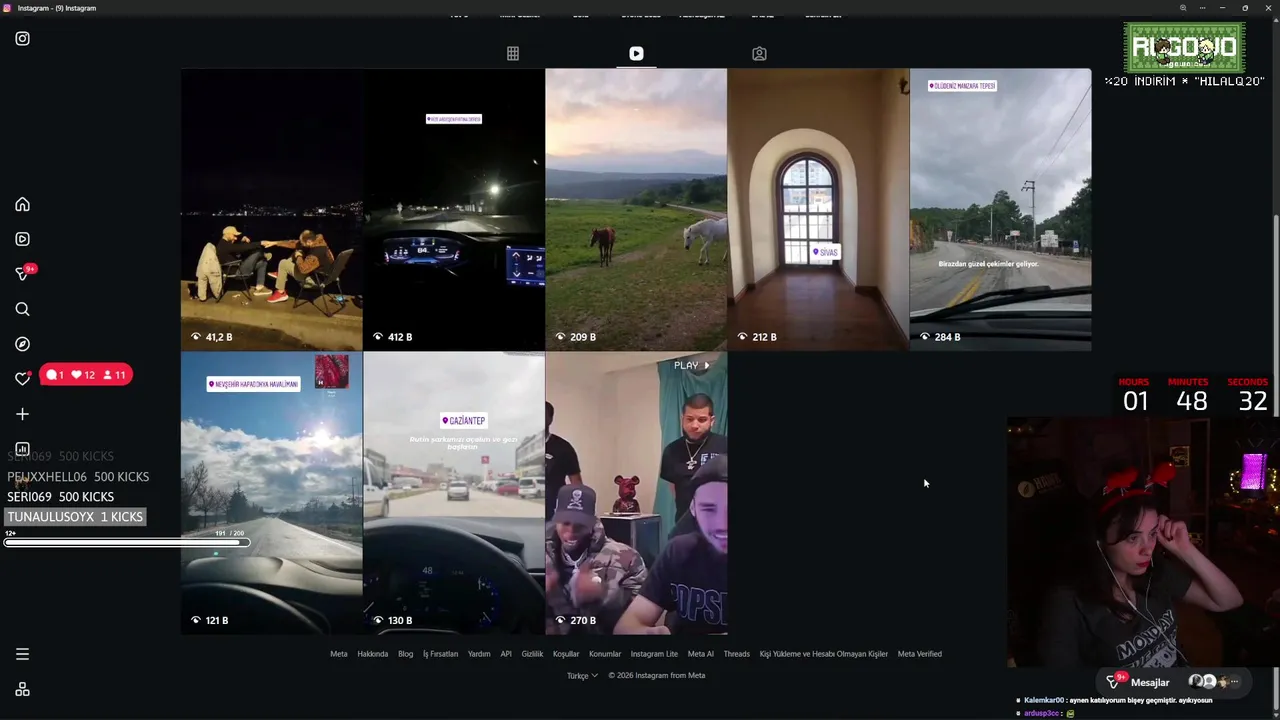
Task: Open Search from the sidebar
Action: (22, 309)
